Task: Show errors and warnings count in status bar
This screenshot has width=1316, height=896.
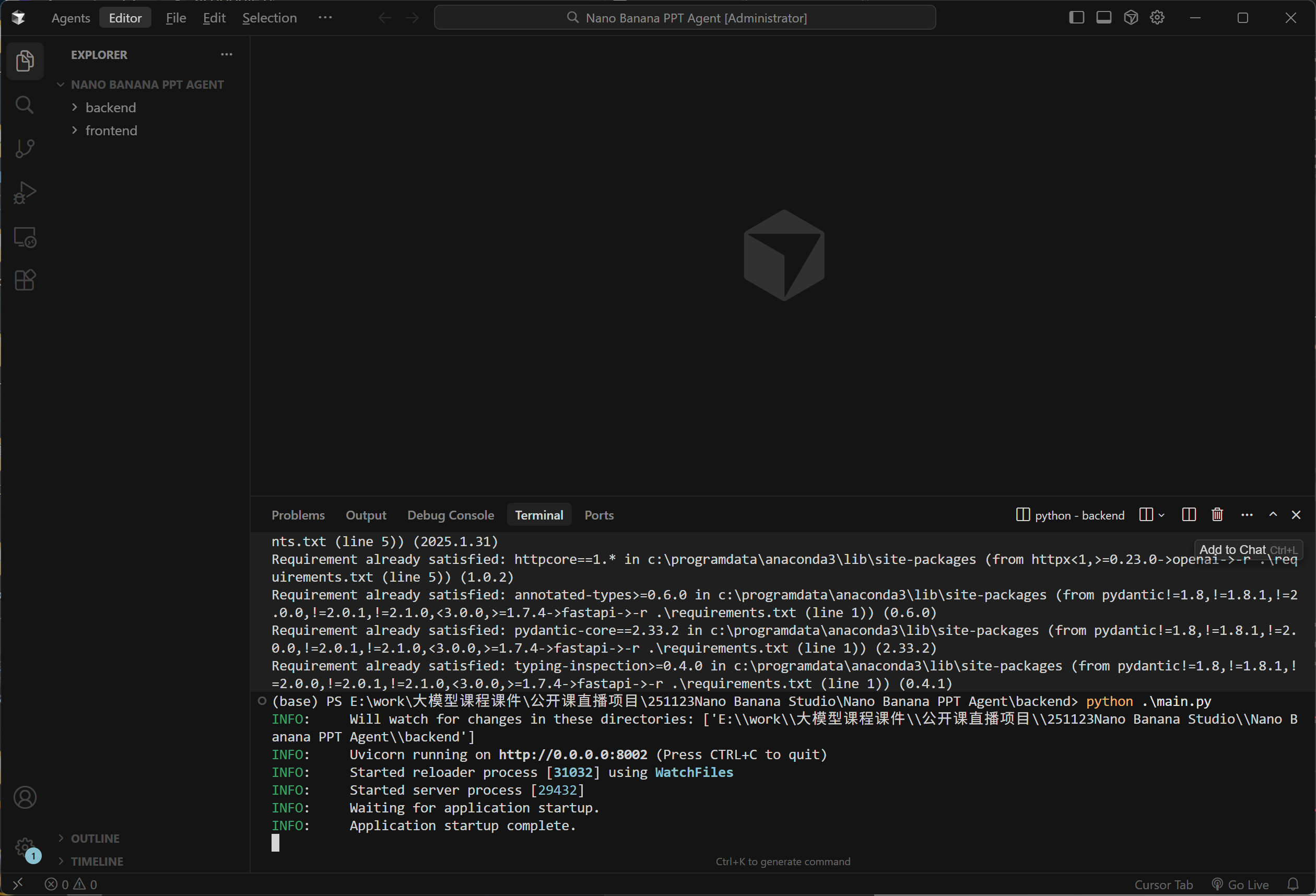Action: click(x=72, y=884)
